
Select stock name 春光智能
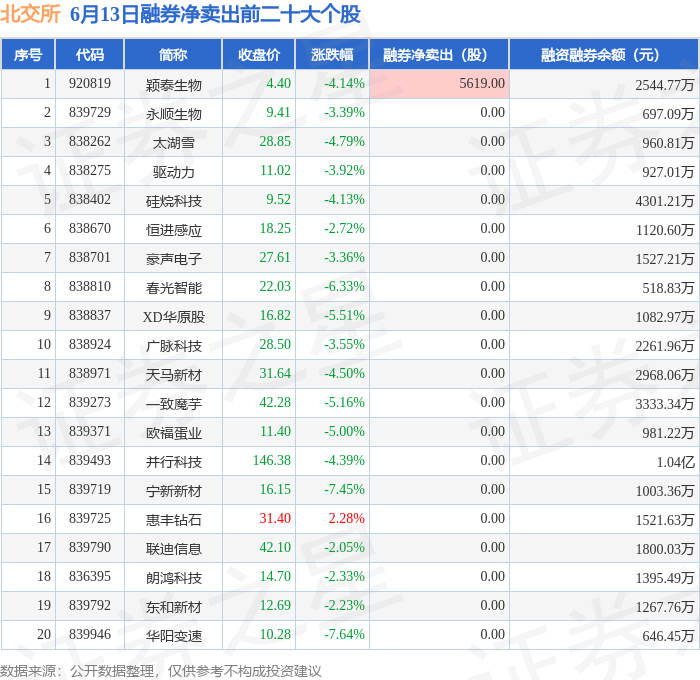(x=174, y=288)
